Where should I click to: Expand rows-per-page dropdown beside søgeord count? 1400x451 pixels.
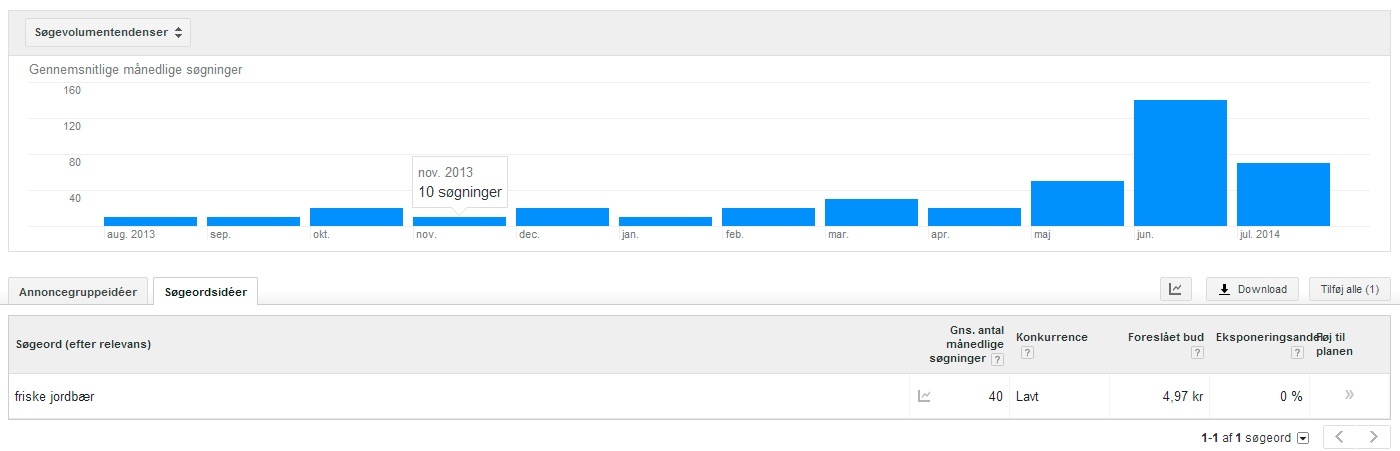coord(1303,438)
